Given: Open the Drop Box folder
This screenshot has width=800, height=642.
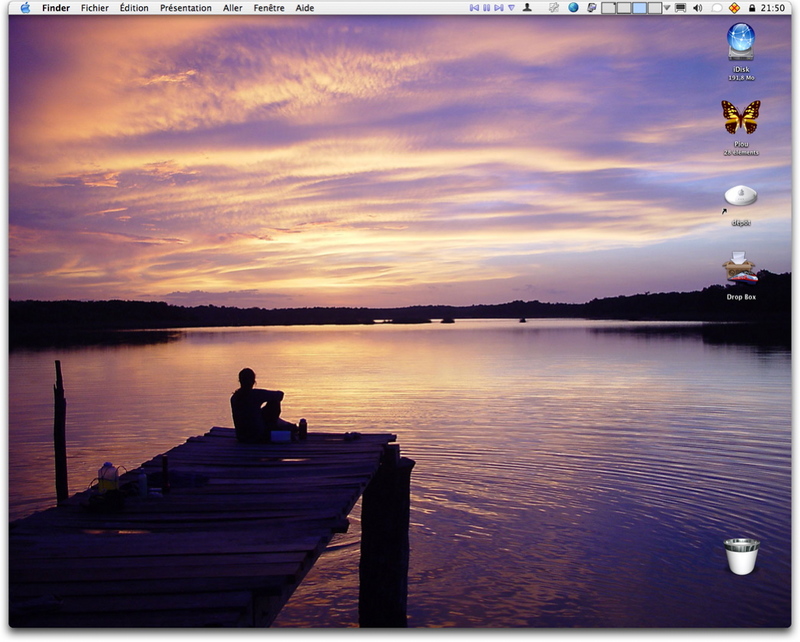Looking at the screenshot, I should (x=741, y=270).
